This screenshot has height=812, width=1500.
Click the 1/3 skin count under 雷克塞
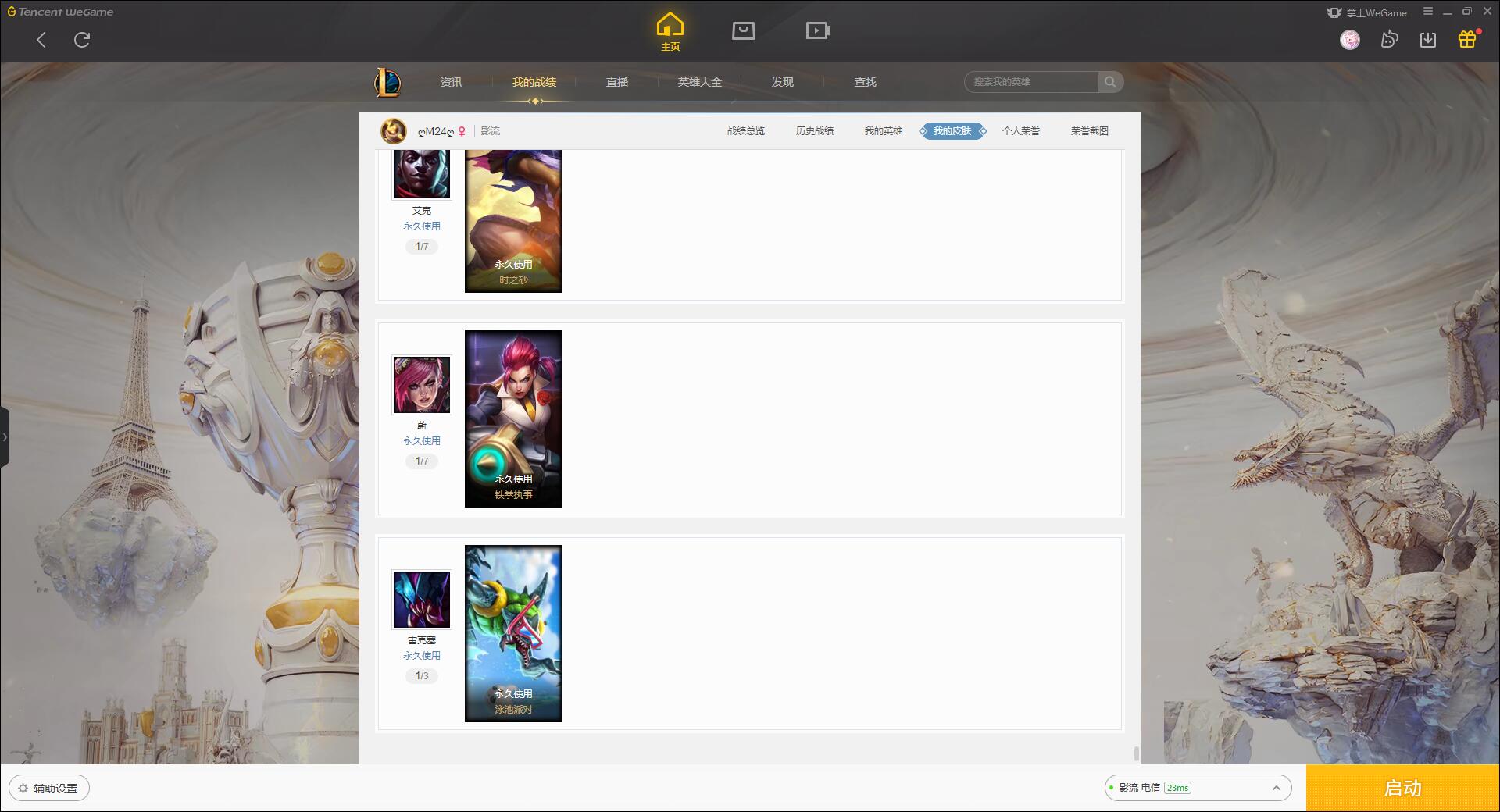(422, 675)
